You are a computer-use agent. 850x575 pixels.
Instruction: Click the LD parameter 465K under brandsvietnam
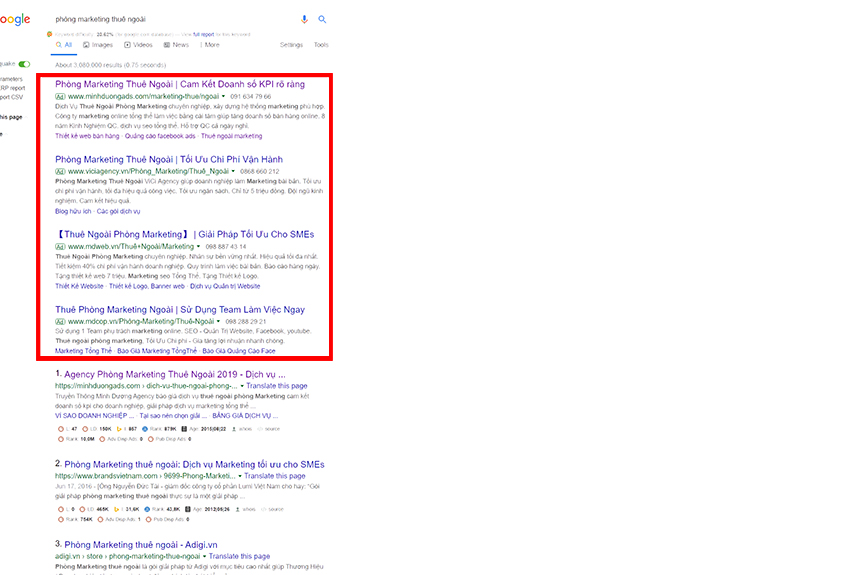(x=94, y=509)
